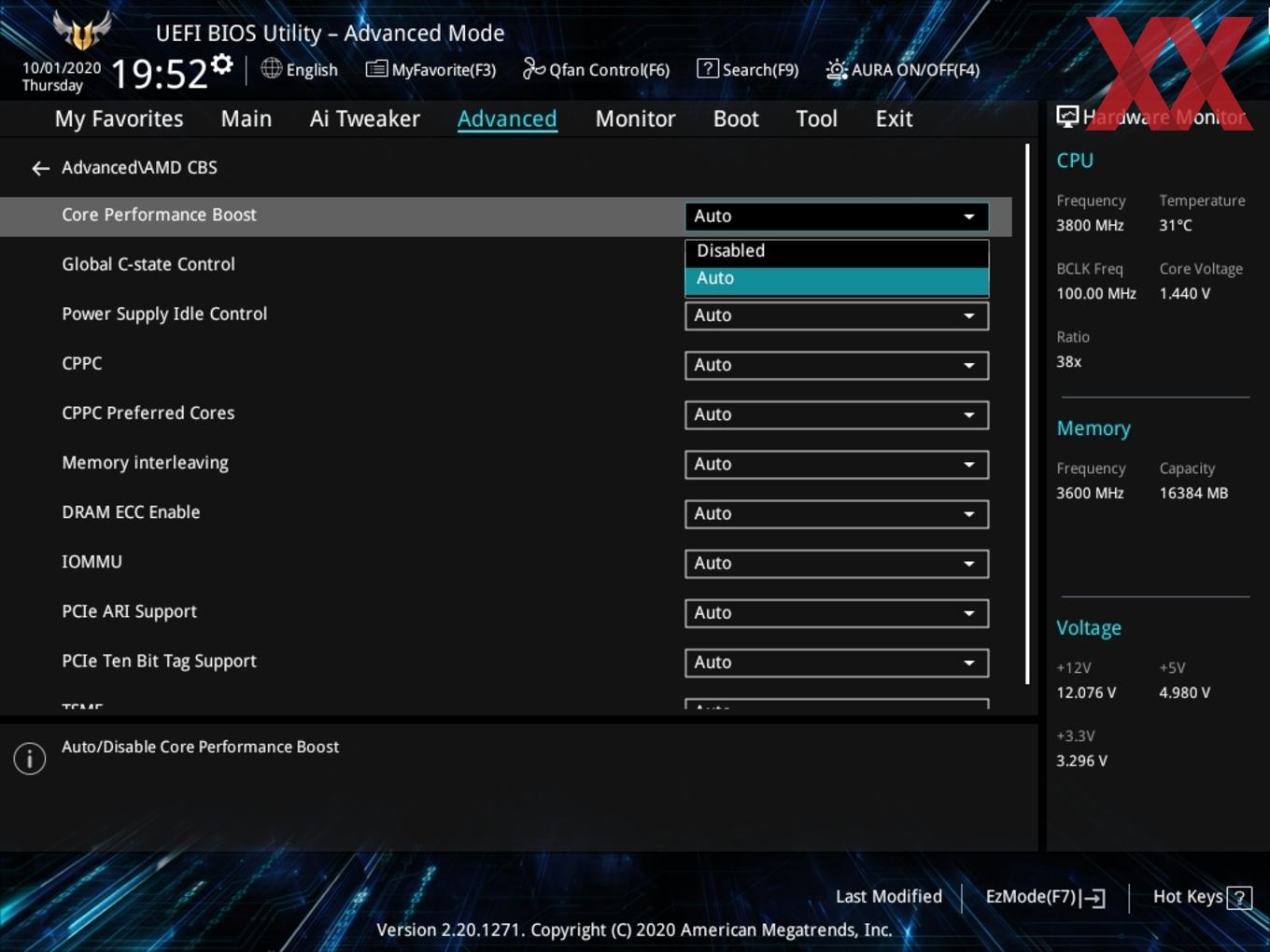Click the 10/01/2020 date text
Viewport: 1270px width, 952px height.
click(62, 68)
